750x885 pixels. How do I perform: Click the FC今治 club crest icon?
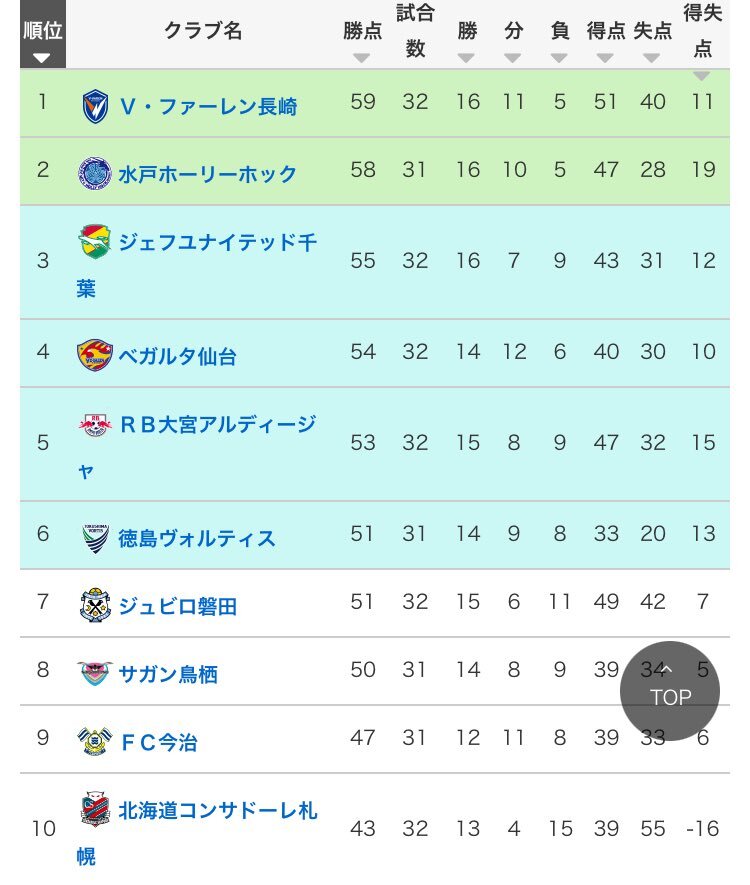(x=95, y=741)
